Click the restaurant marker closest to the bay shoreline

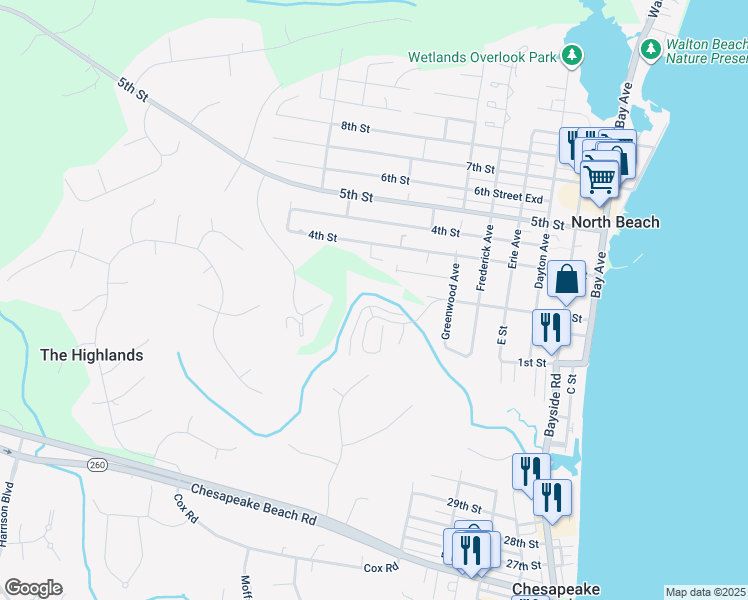(x=552, y=497)
